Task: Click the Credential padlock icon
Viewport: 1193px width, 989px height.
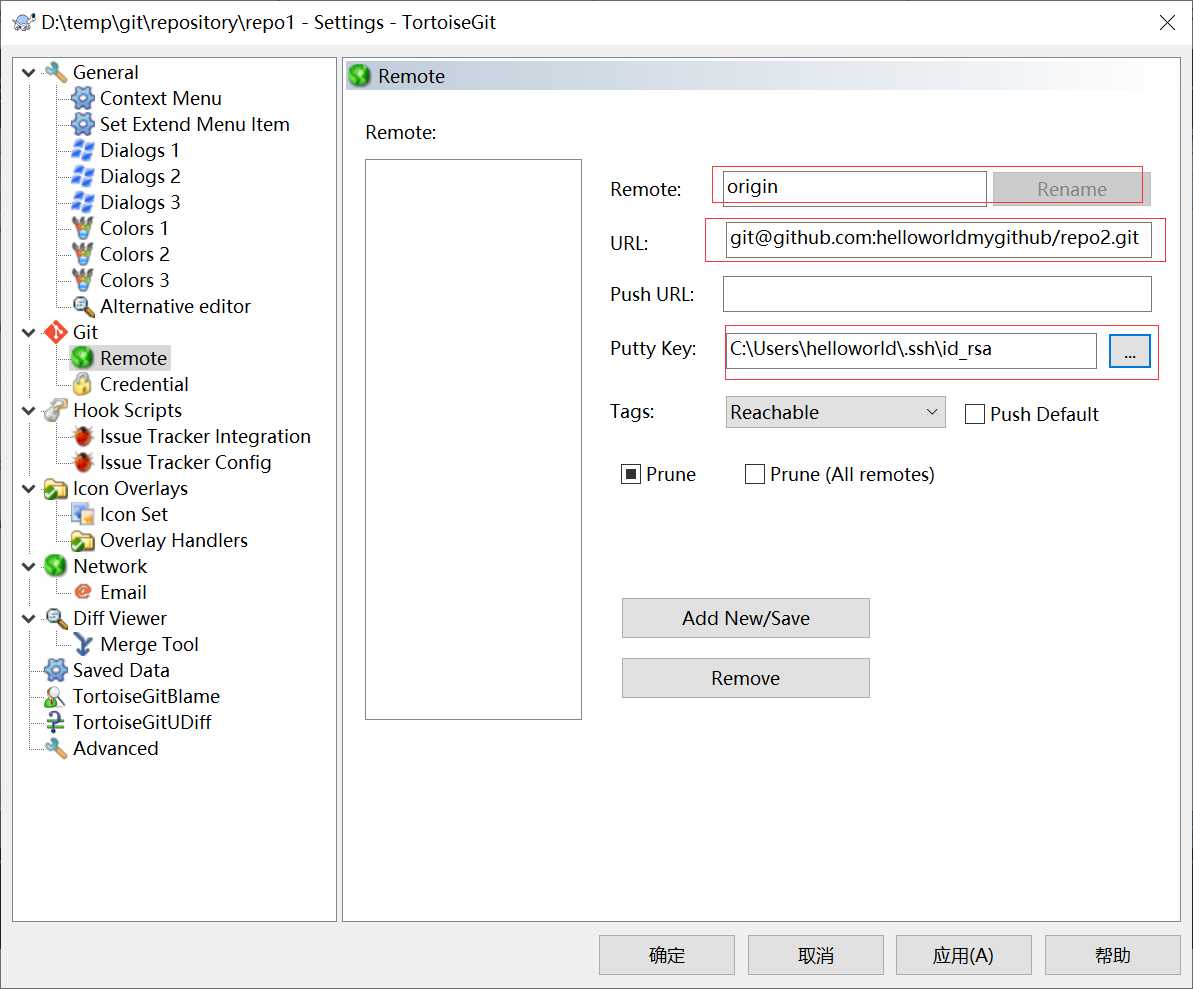Action: pos(82,384)
